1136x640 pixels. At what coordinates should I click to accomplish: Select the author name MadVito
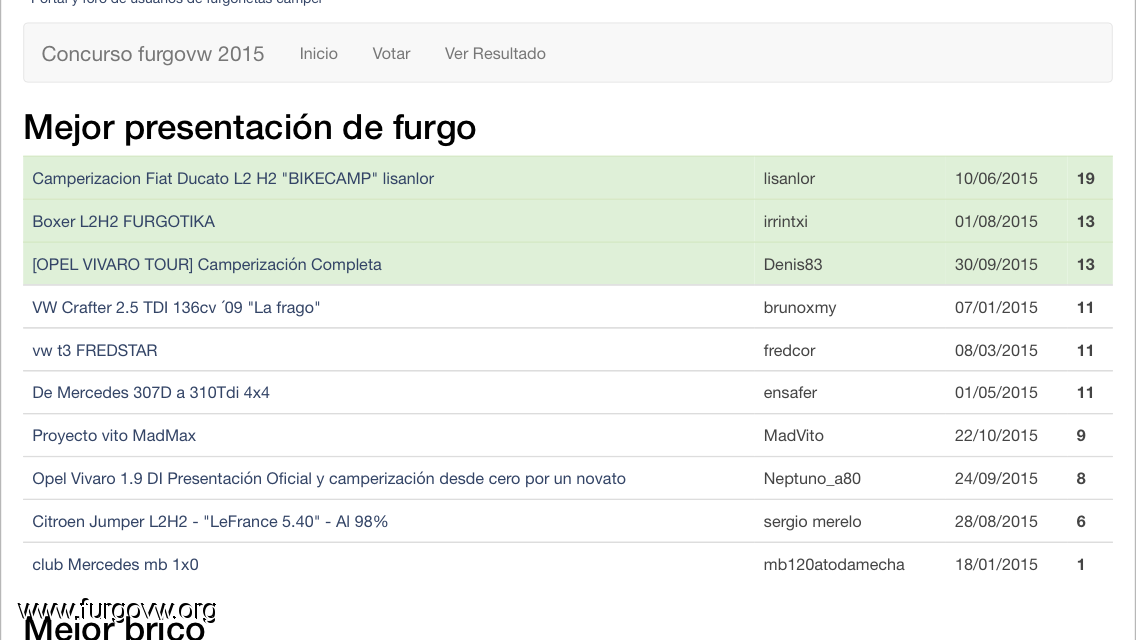pyautogui.click(x=793, y=435)
